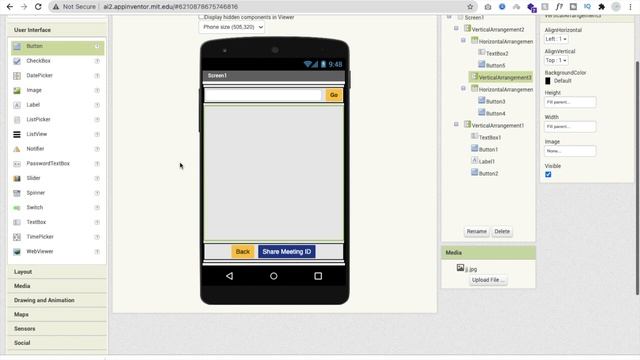Select TextBox2 in component tree
This screenshot has width=640, height=360.
coord(497,53)
